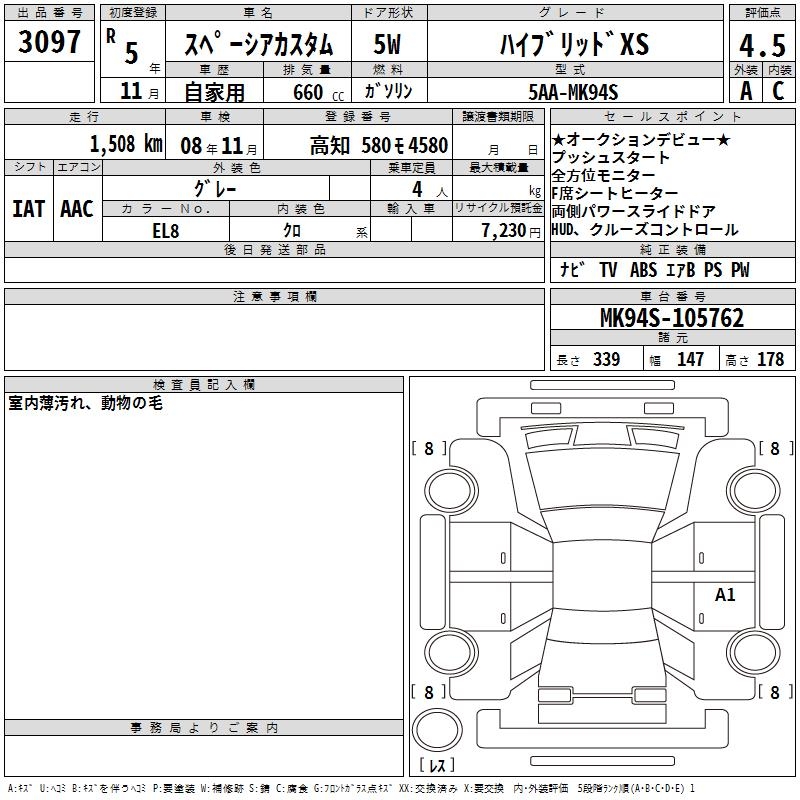Click displacement value 660 cc
This screenshot has width=800, height=800.
click(318, 93)
